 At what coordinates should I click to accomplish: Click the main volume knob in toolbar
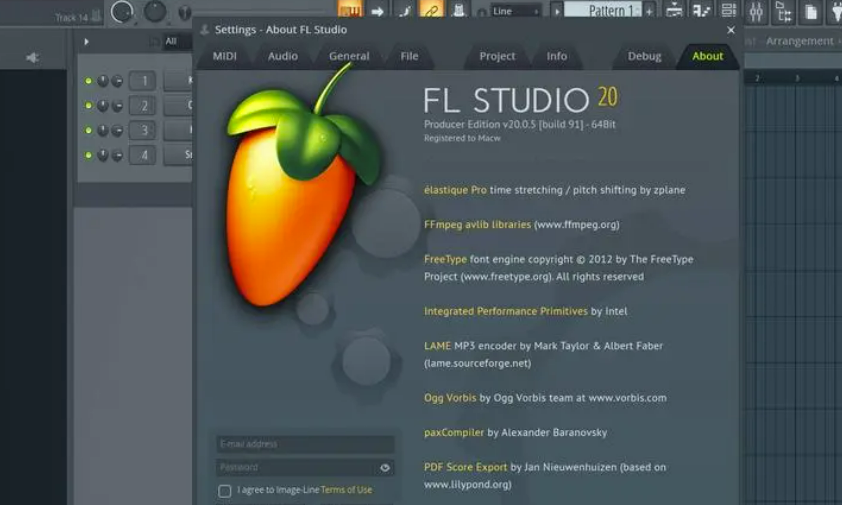coord(122,11)
